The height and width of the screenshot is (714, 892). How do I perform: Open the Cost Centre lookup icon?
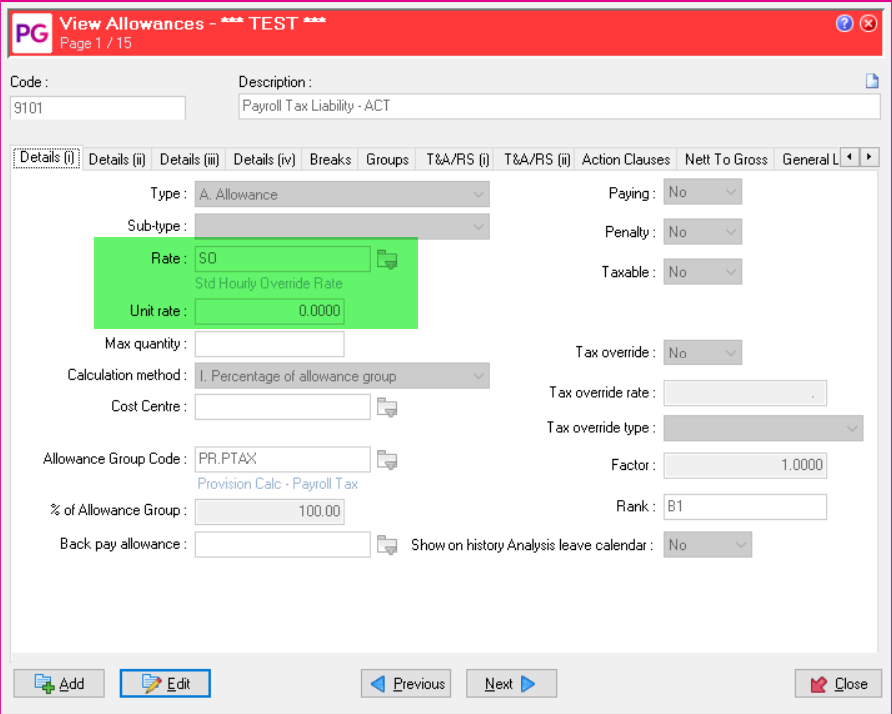(387, 407)
